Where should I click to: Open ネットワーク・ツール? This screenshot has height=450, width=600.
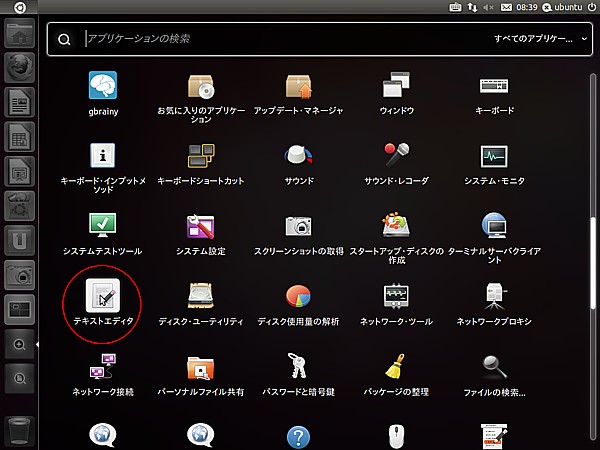tap(396, 304)
